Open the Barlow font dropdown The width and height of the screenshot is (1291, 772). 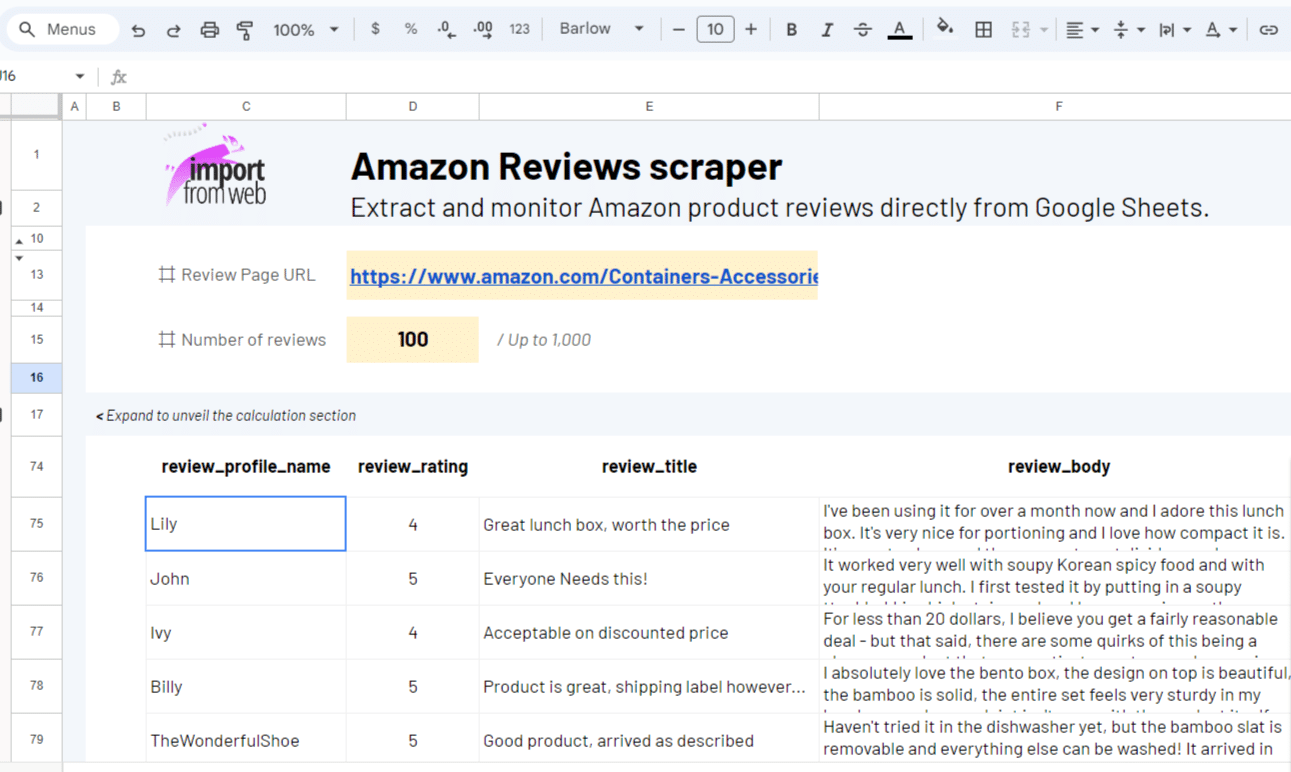tap(601, 29)
